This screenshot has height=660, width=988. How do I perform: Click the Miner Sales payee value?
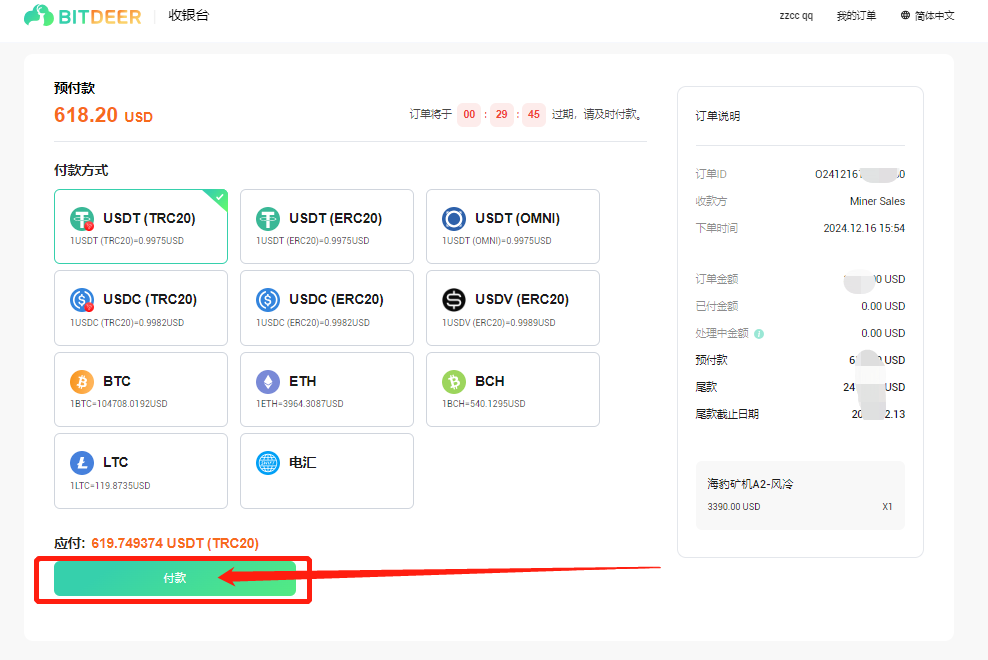[x=877, y=201]
